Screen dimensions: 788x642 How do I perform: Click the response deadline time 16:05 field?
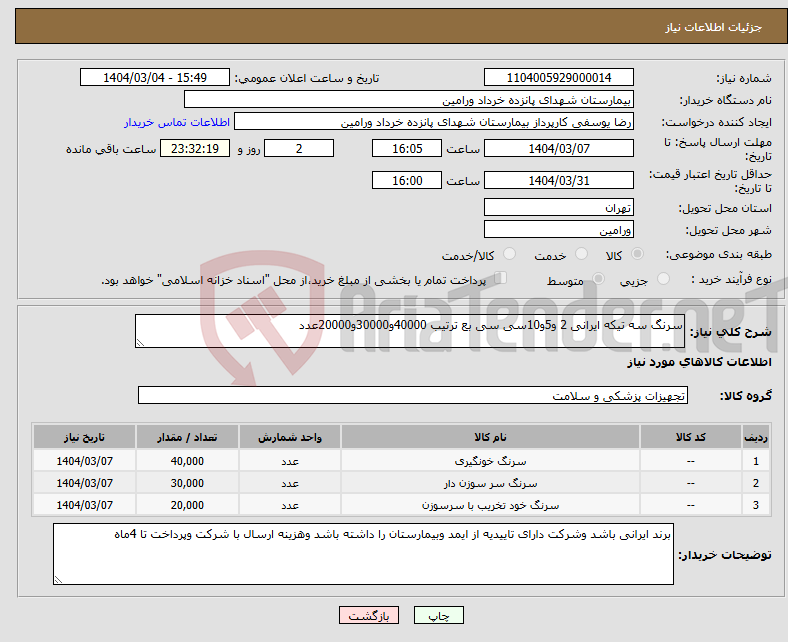[407, 148]
